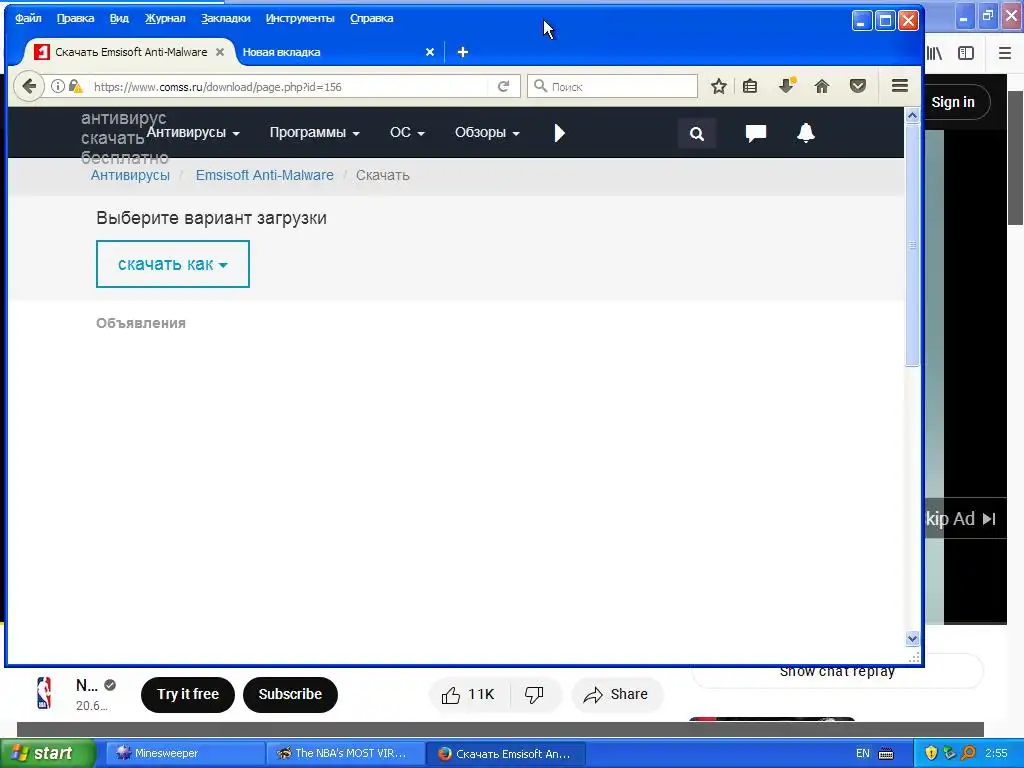Open site search magnifier in comss header
1024x768 pixels.
tap(697, 134)
